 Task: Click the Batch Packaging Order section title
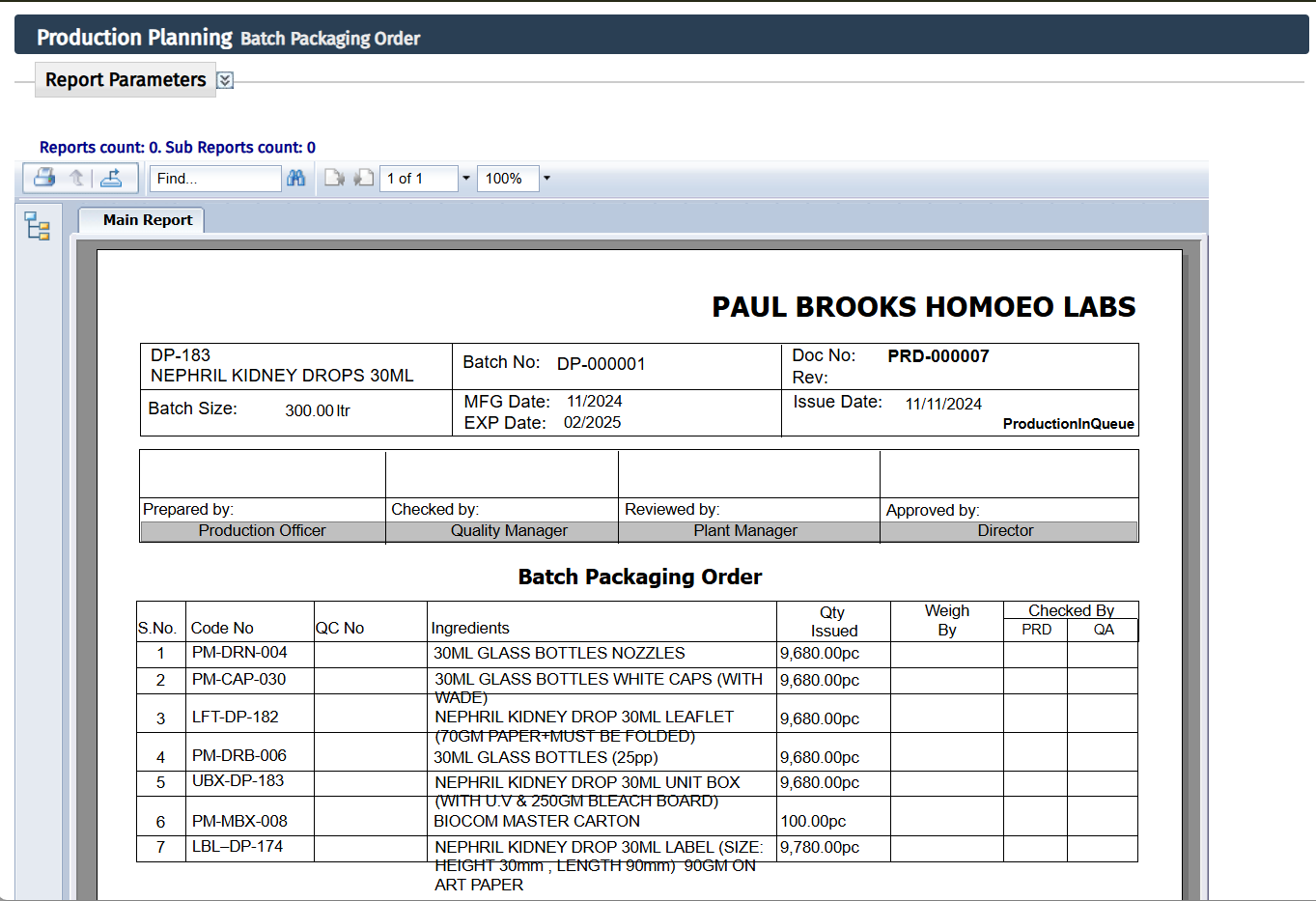640,577
